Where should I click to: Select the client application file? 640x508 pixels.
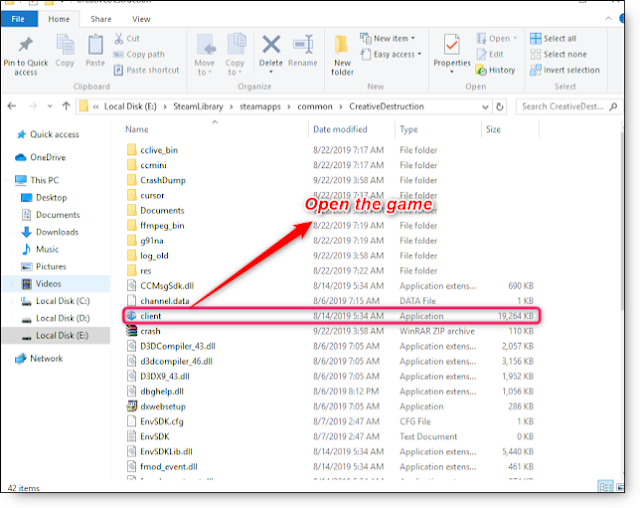pyautogui.click(x=331, y=316)
